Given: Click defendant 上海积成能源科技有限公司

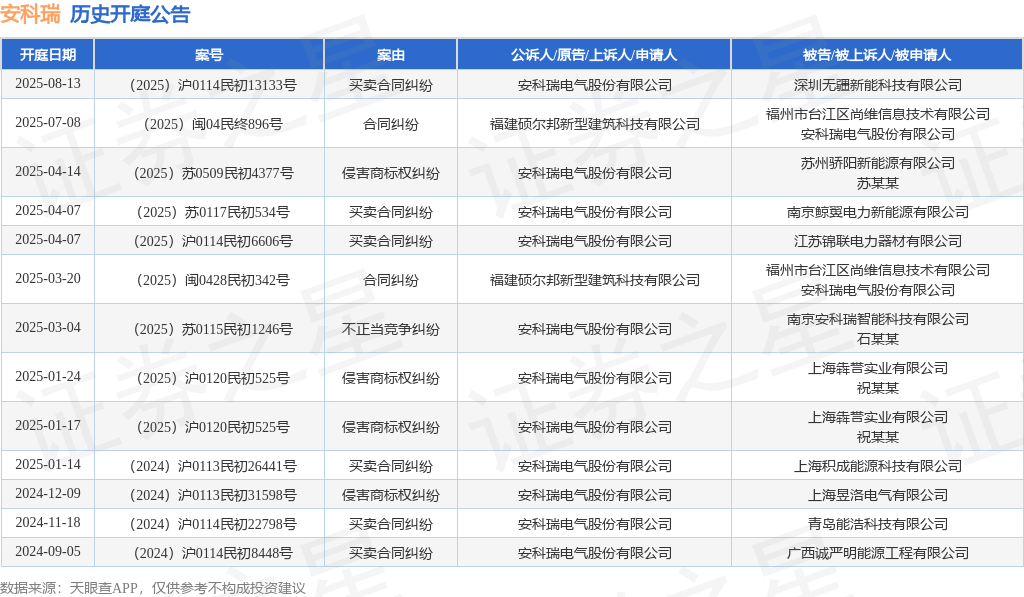Looking at the screenshot, I should point(877,466).
